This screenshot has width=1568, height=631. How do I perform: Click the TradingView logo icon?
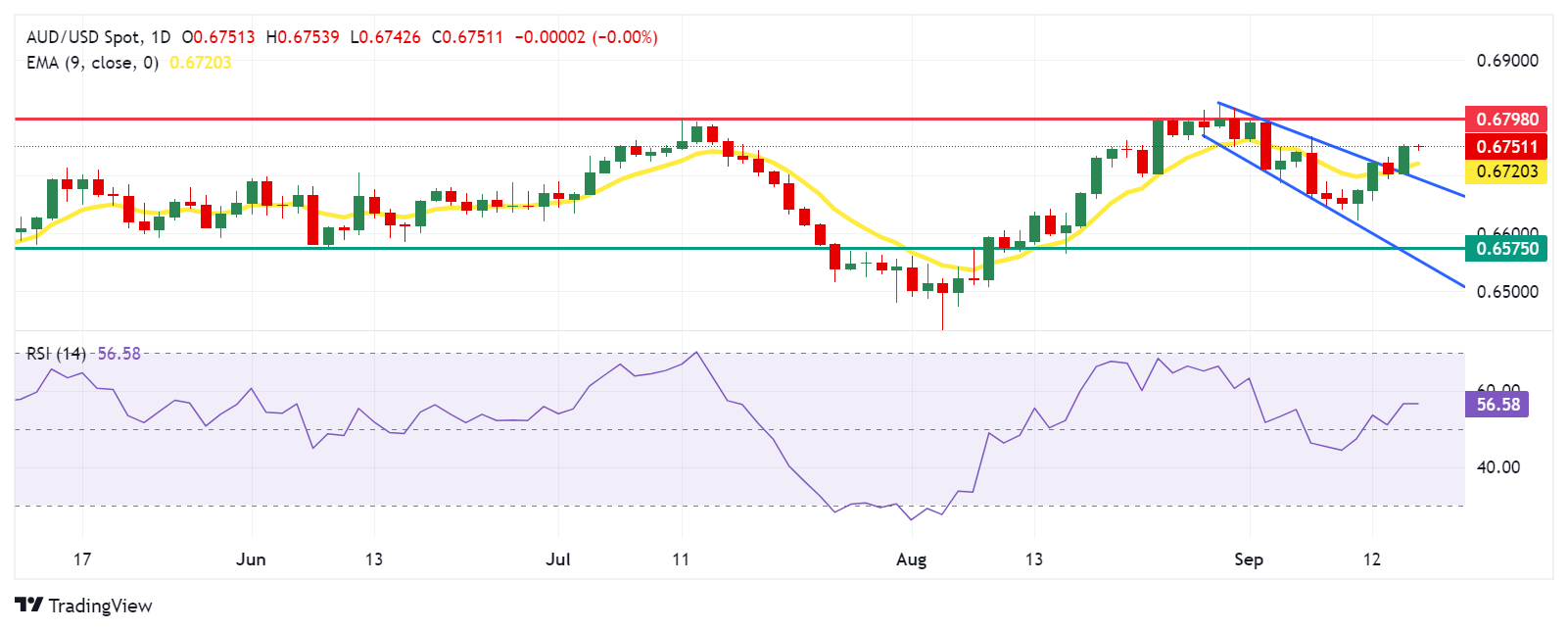(x=28, y=606)
